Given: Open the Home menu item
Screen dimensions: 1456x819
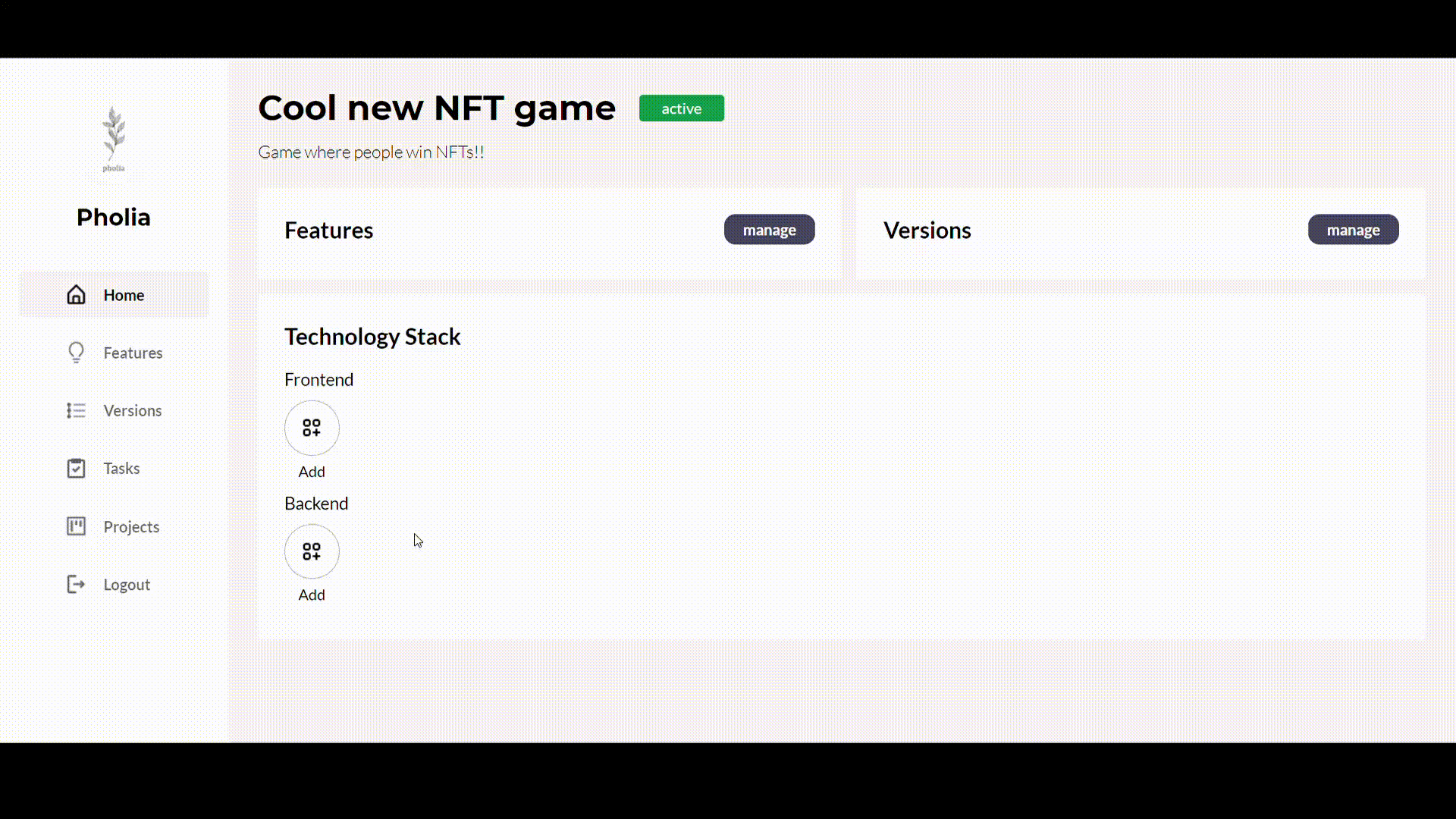Looking at the screenshot, I should pyautogui.click(x=124, y=295).
